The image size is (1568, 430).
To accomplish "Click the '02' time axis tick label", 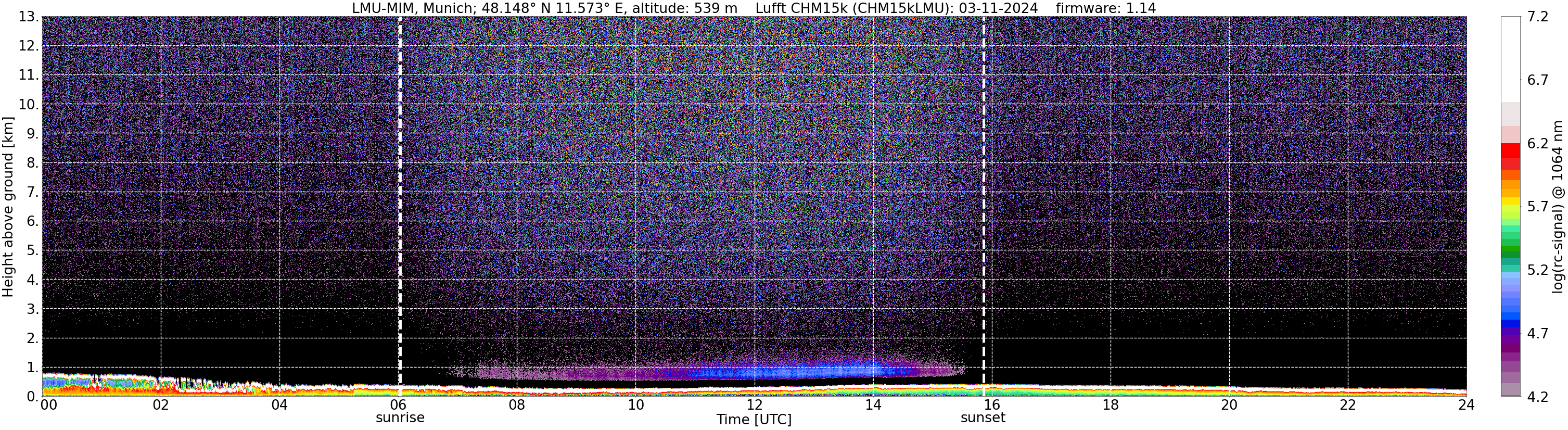I will [x=161, y=405].
